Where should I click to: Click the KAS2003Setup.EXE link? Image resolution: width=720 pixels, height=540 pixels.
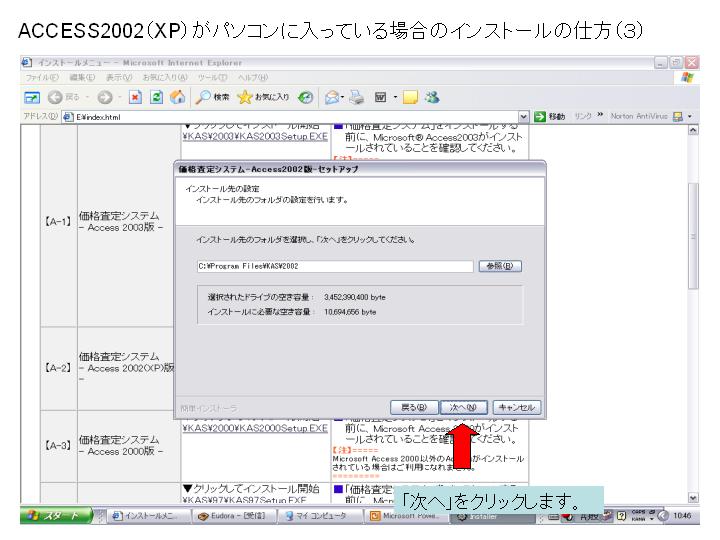(x=255, y=136)
